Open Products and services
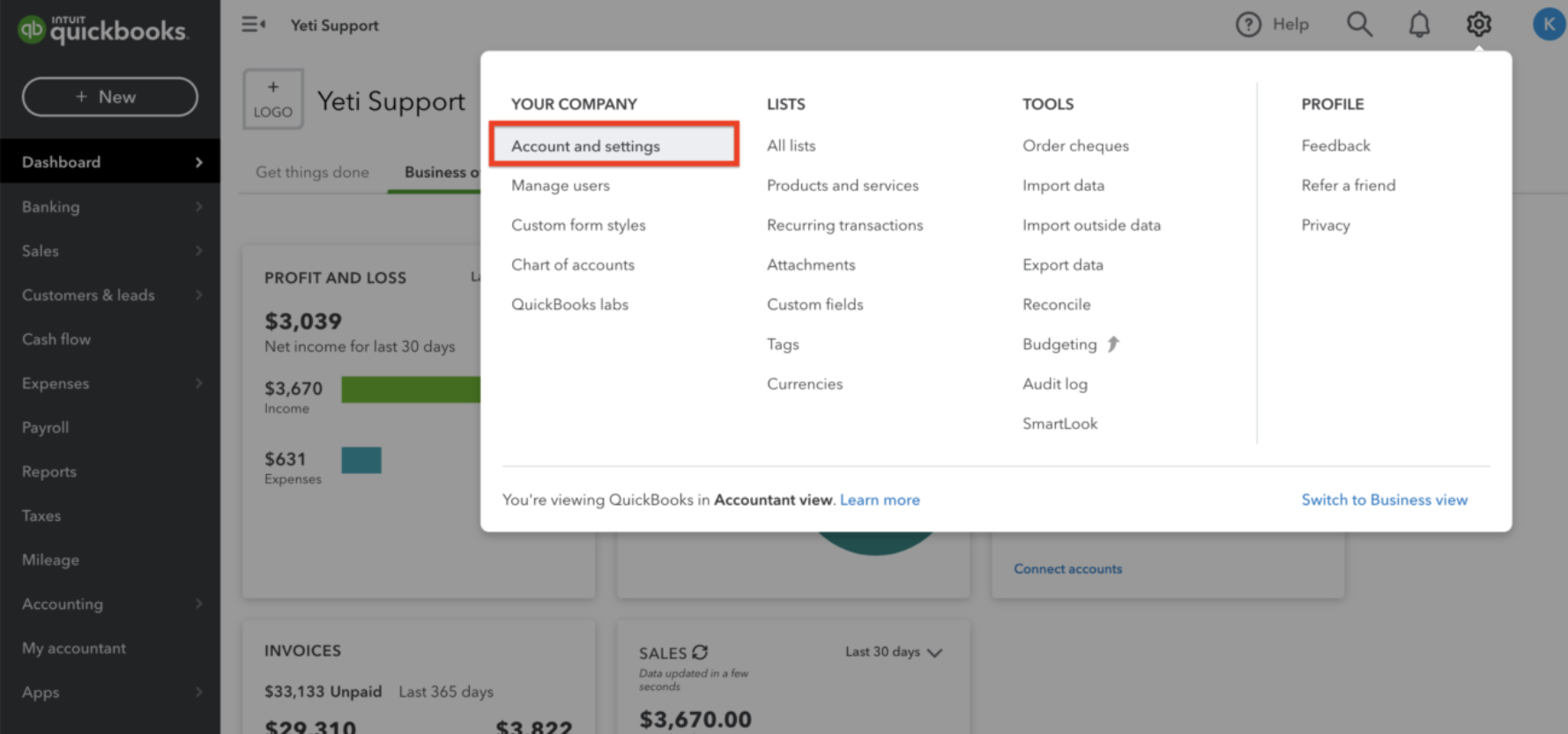The image size is (1568, 734). point(843,185)
